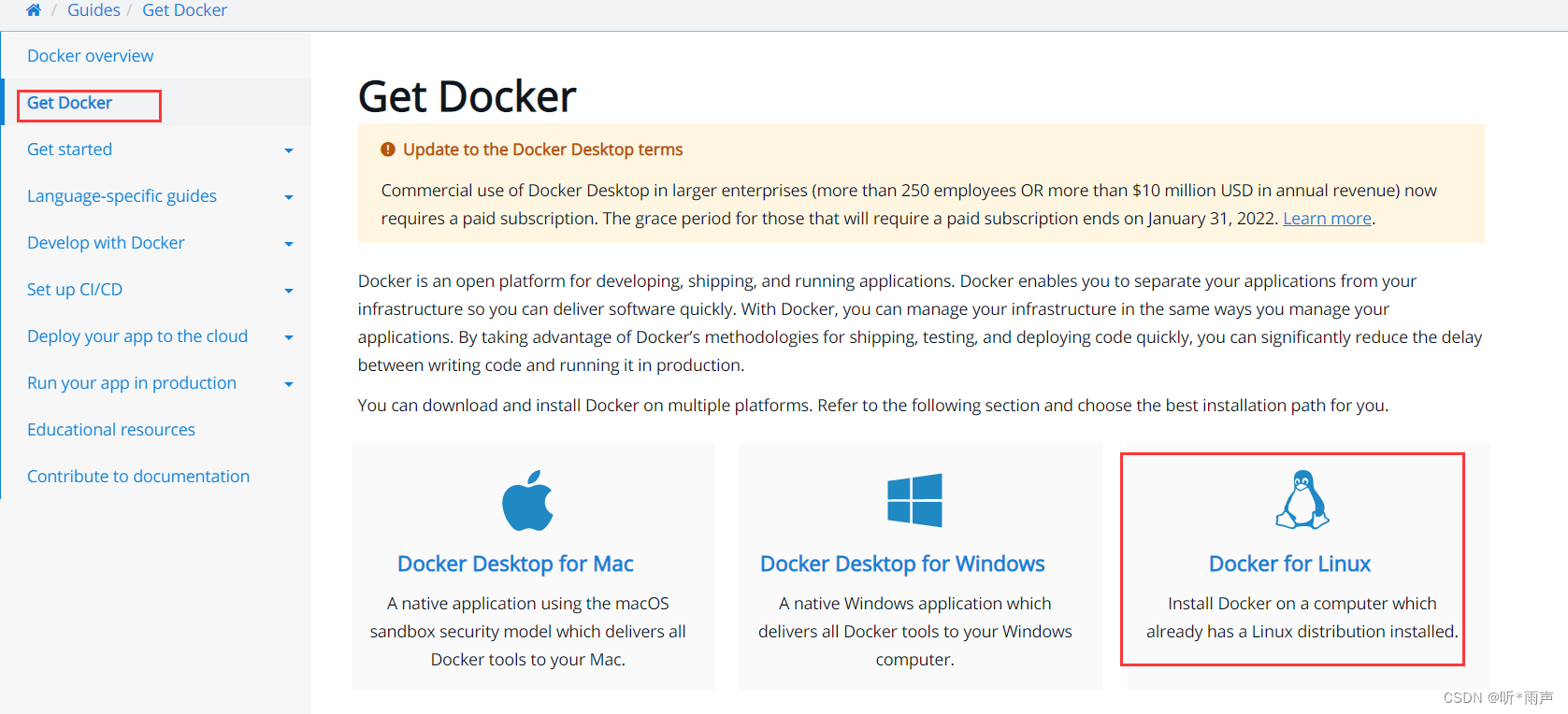Open Develop with Docker sidebar item
1568x714 pixels.
click(x=106, y=243)
